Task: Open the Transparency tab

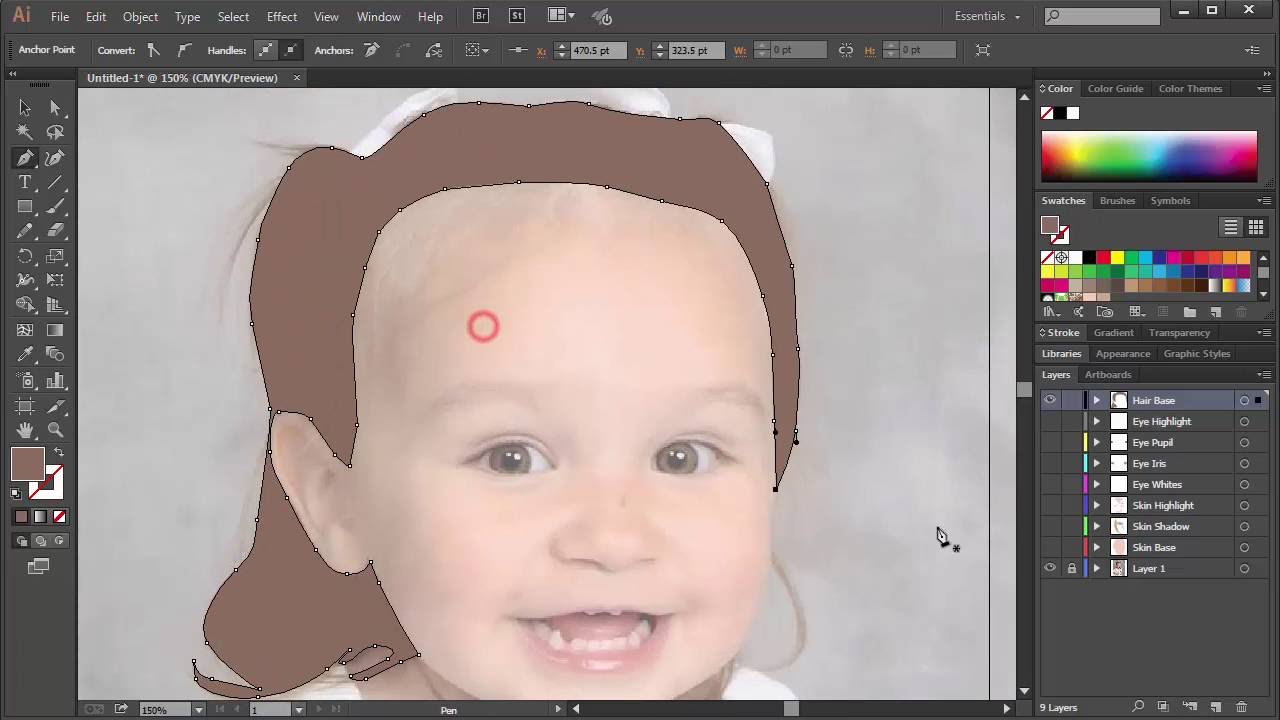Action: [1179, 333]
